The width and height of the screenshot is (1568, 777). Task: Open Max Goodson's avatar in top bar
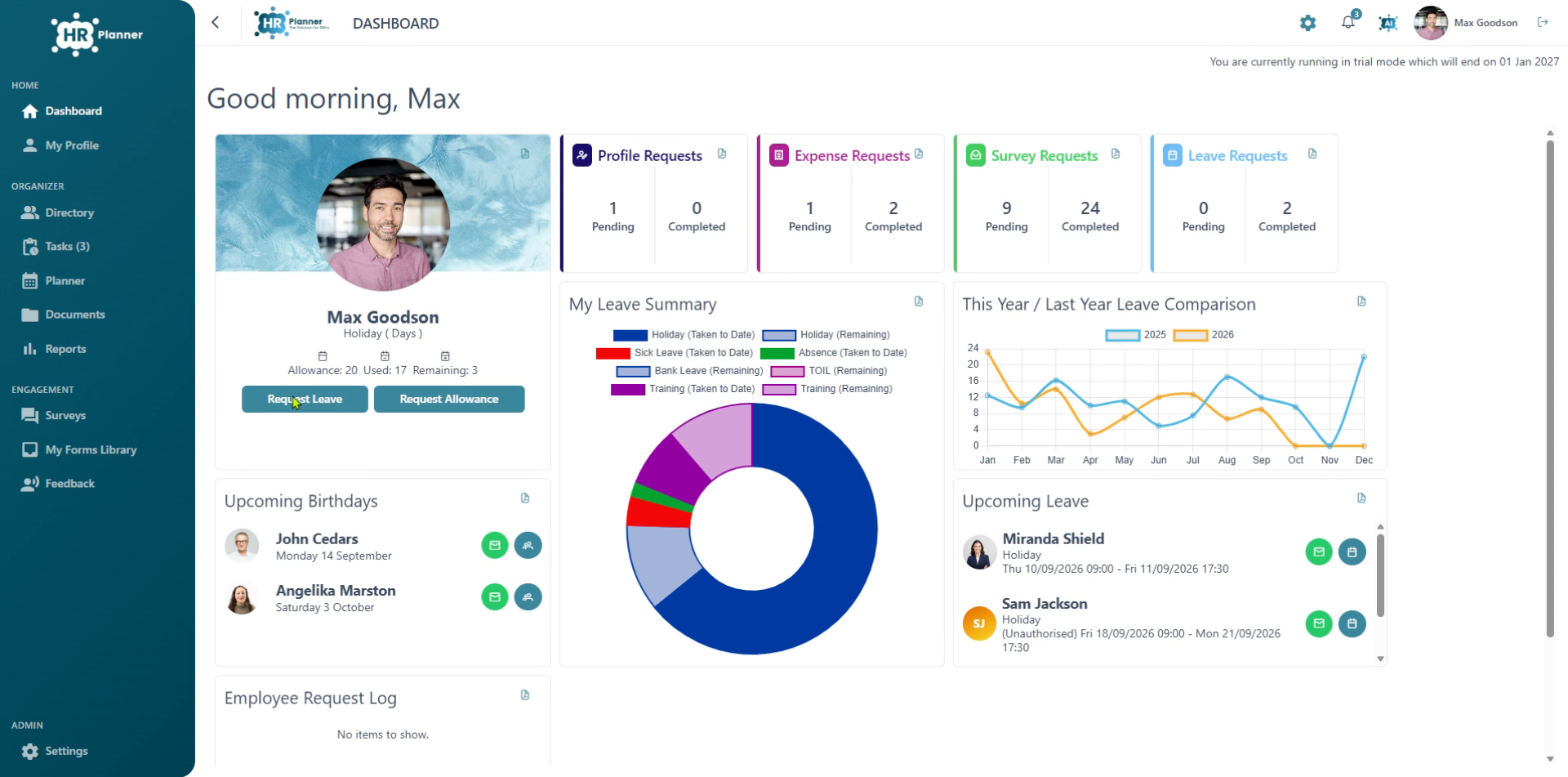pos(1431,23)
